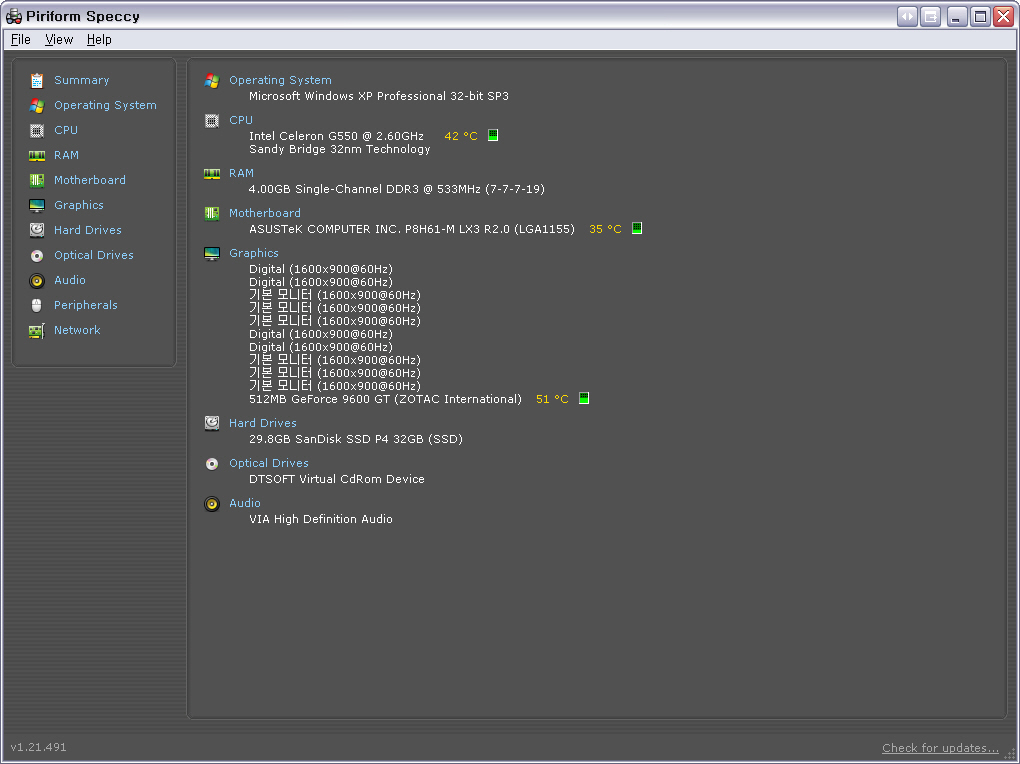This screenshot has height=764, width=1020.
Task: Go to Optical Drives in the sidebar
Action: tap(94, 255)
